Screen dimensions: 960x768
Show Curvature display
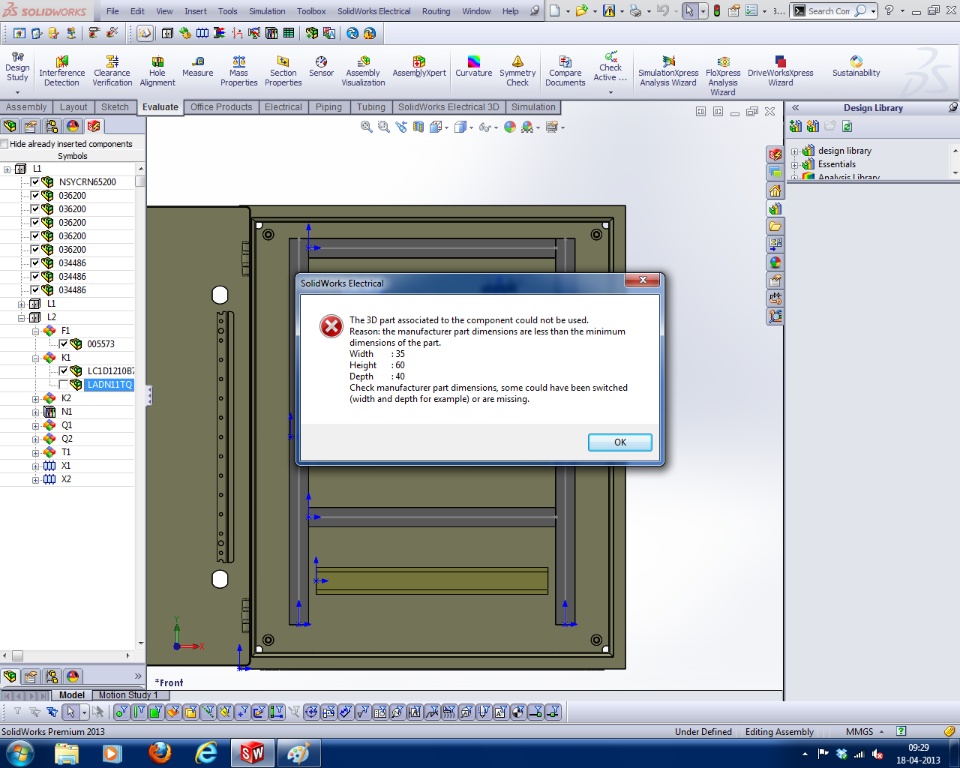(473, 66)
